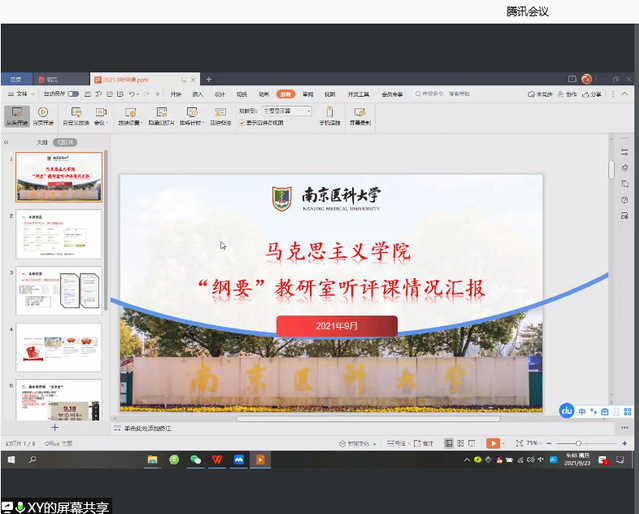This screenshot has width=639, height=514.
Task: Open the Windows Start menu
Action: (11, 460)
